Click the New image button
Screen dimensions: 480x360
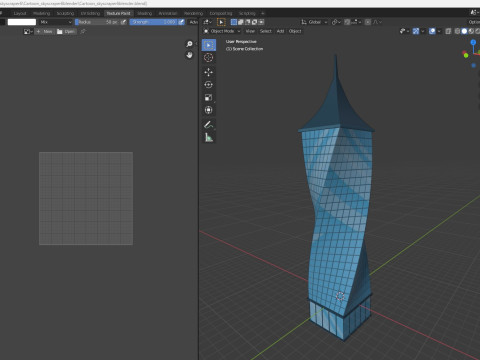point(44,32)
